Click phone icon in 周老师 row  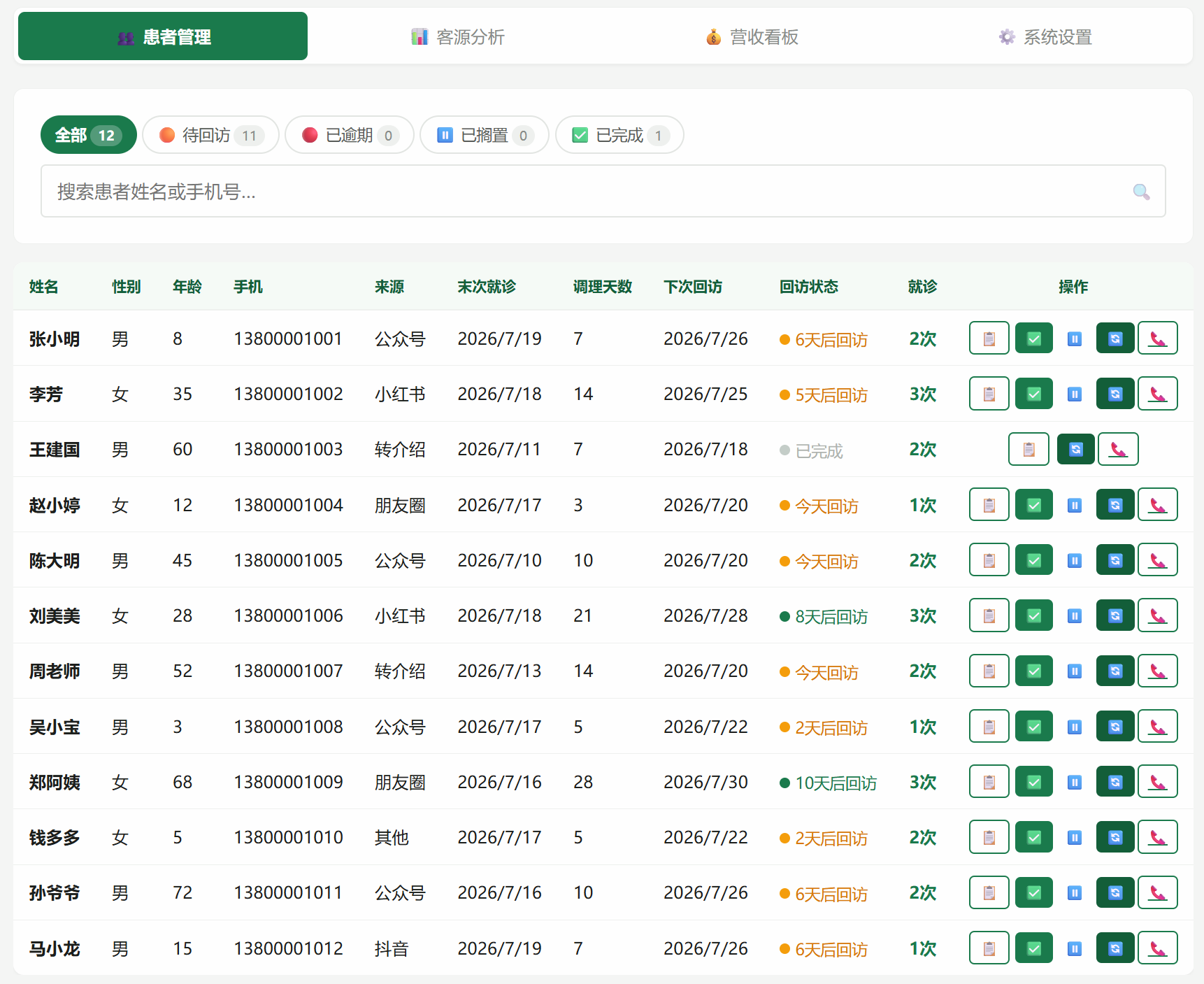pyautogui.click(x=1158, y=671)
